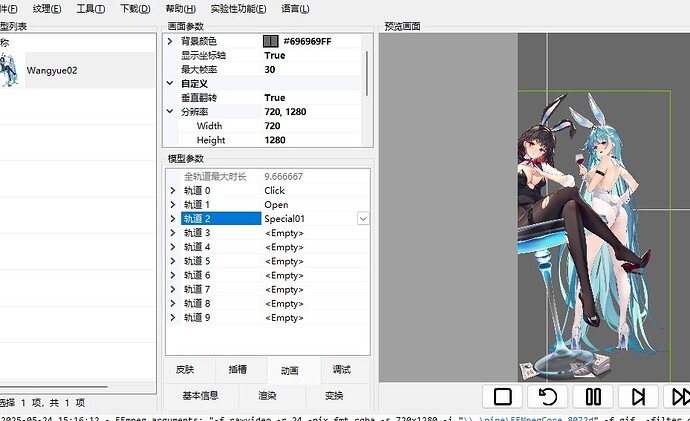690x421 pixels.
Task: Expand 轨道 8 row
Action: 172,303
